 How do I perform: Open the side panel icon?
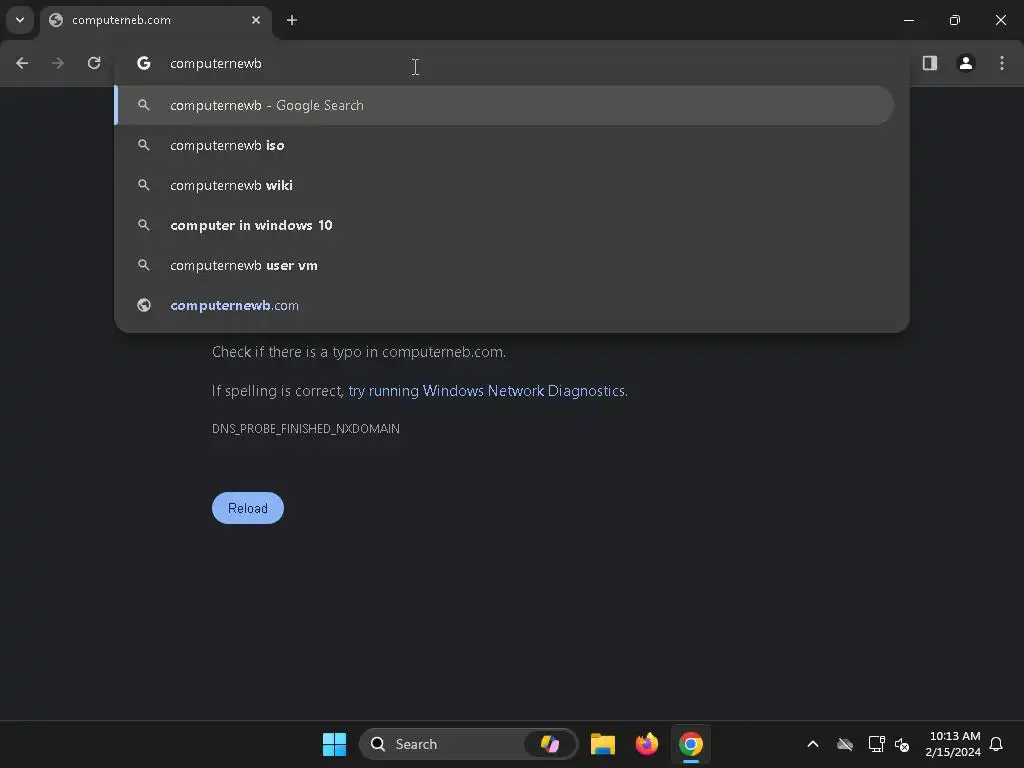click(x=929, y=63)
